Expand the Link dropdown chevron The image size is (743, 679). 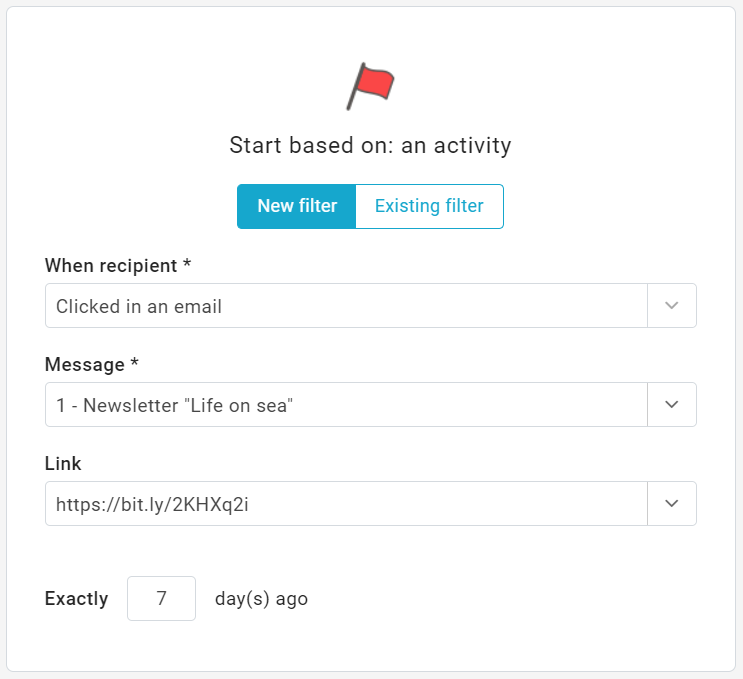pos(672,504)
